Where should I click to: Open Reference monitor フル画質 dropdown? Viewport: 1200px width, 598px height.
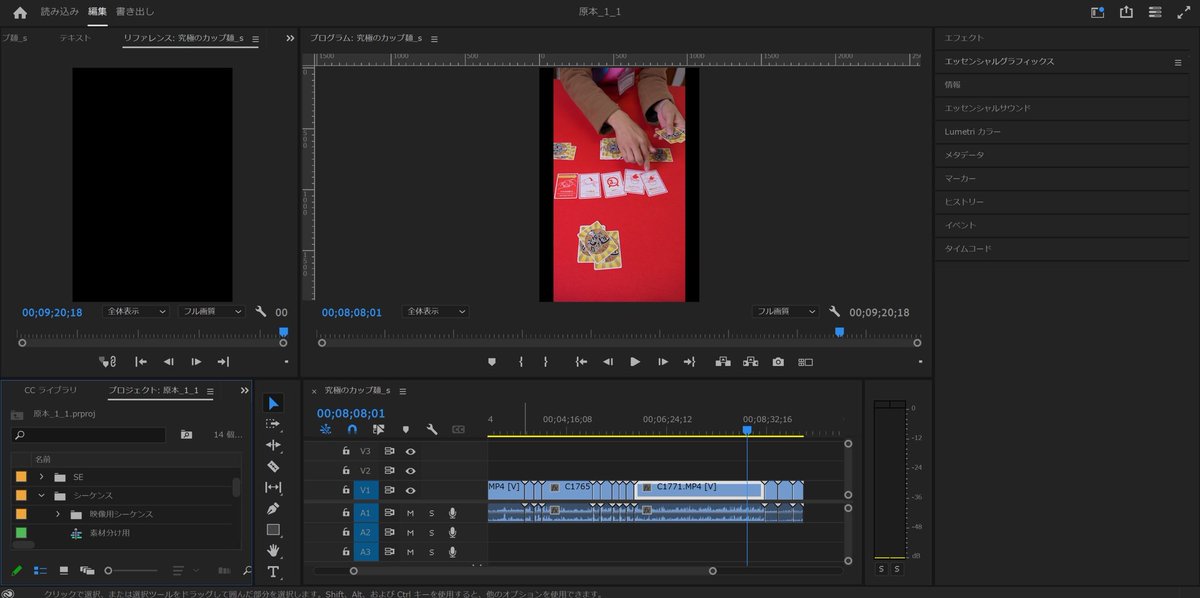211,312
